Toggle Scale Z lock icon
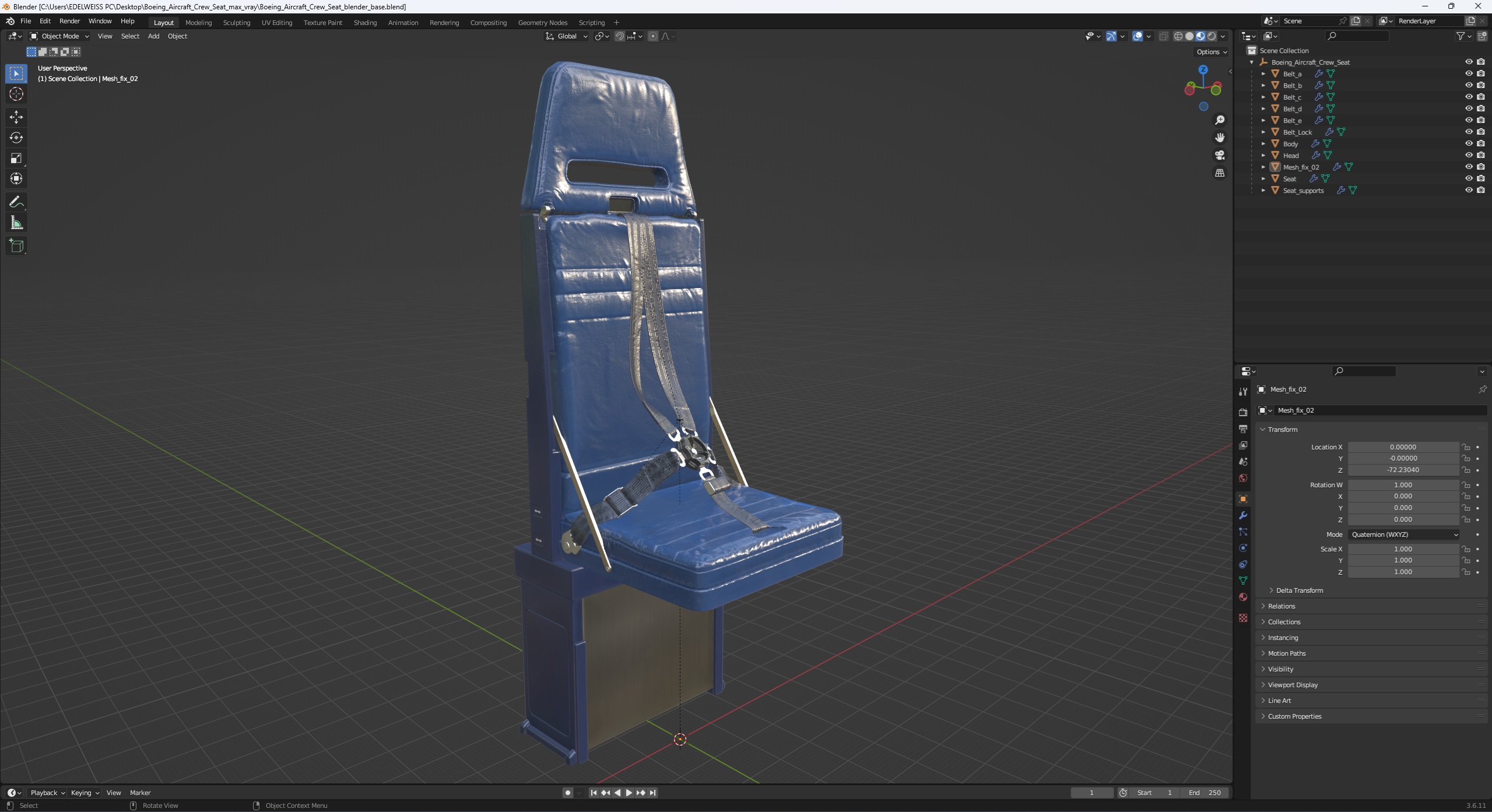The image size is (1492, 812). 1466,572
